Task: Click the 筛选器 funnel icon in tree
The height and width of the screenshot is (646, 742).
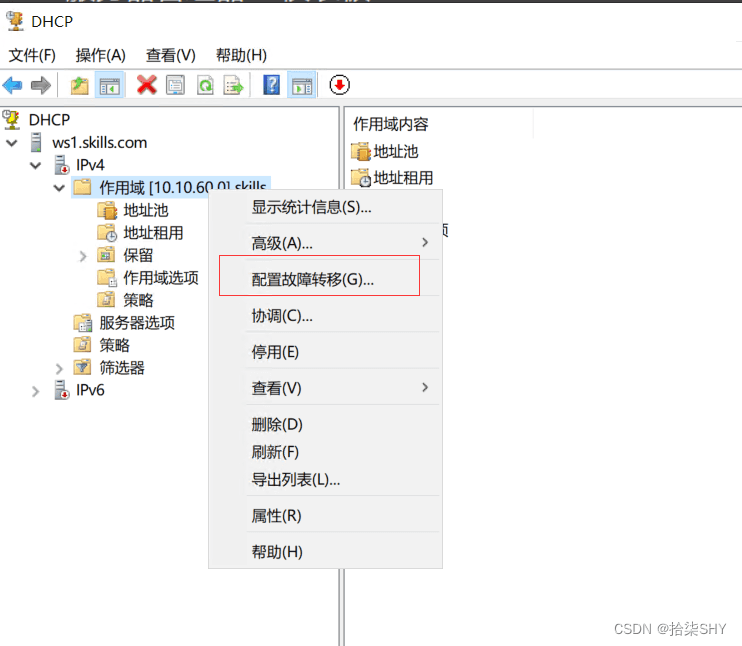Action: tap(83, 368)
